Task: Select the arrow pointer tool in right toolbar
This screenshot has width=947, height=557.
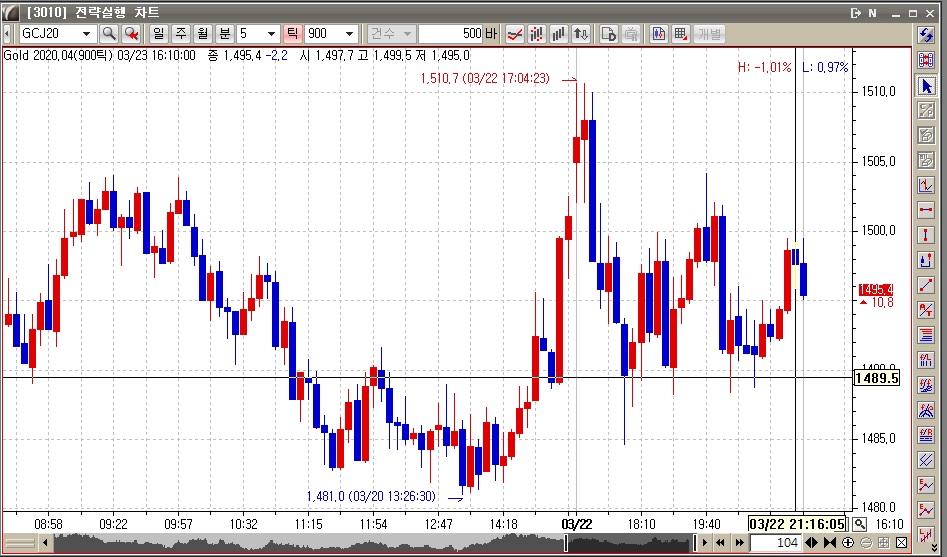Action: pos(926,86)
